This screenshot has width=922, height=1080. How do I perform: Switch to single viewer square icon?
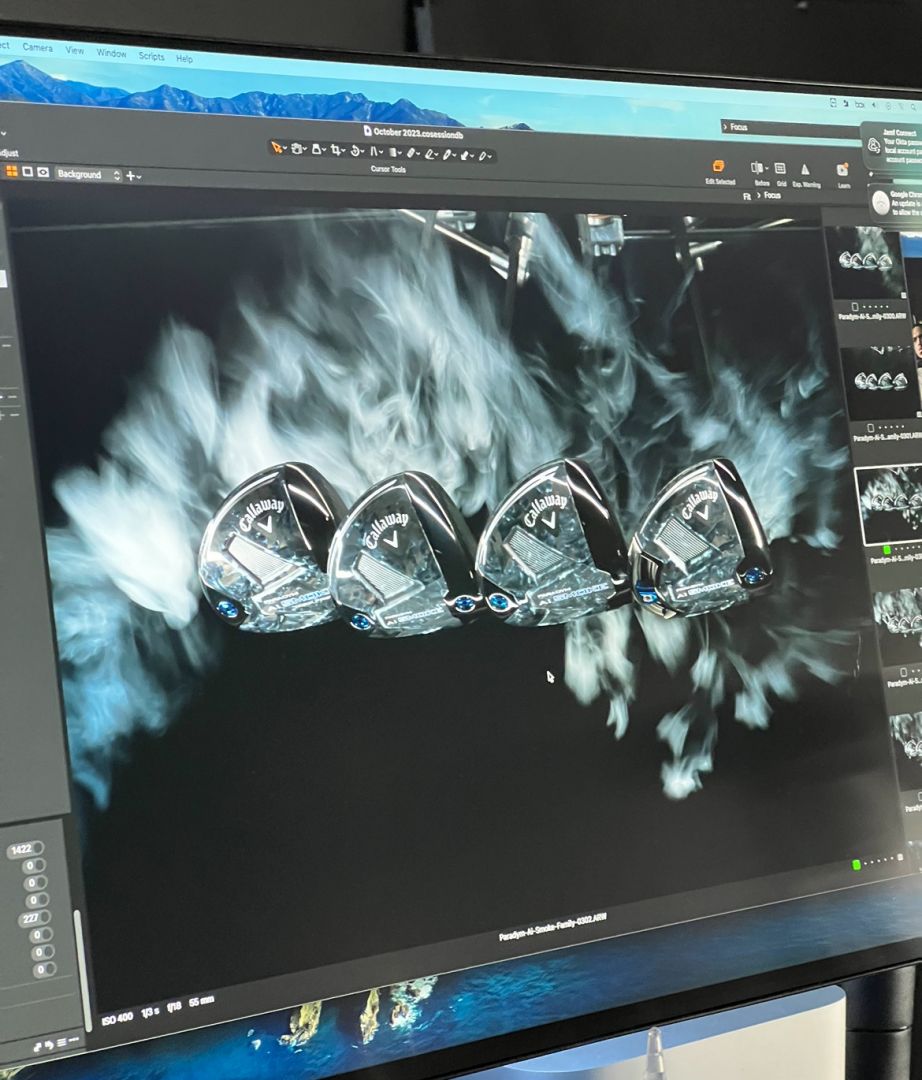tap(28, 172)
